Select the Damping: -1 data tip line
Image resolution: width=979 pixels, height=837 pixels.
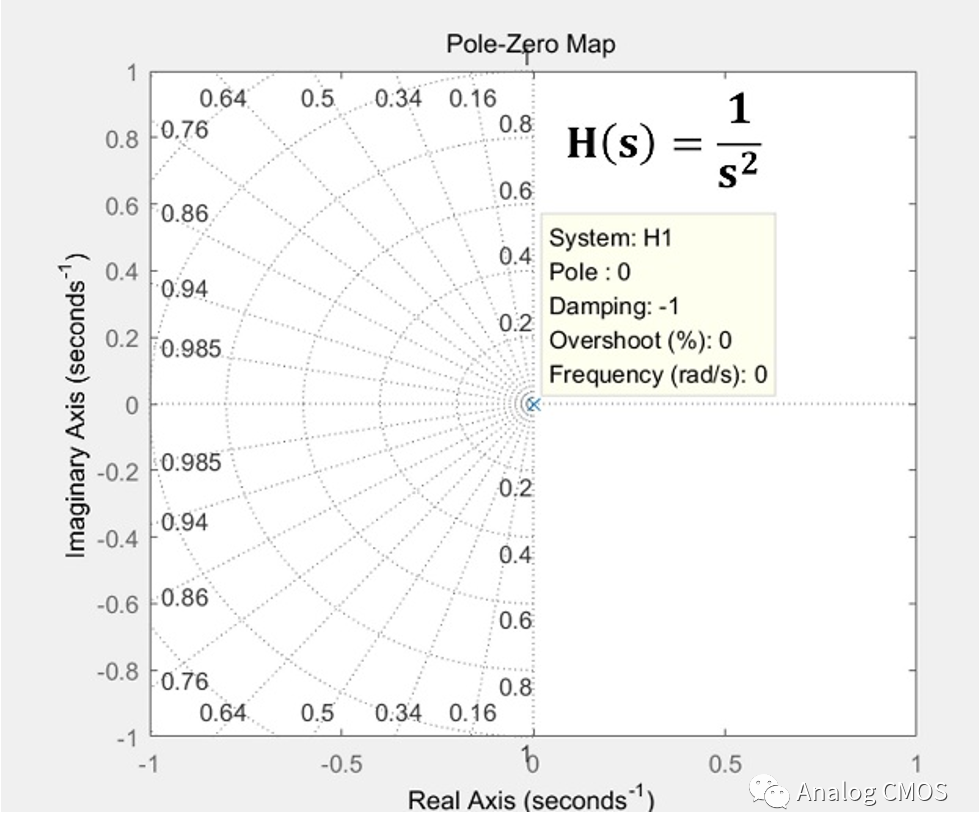tap(614, 306)
